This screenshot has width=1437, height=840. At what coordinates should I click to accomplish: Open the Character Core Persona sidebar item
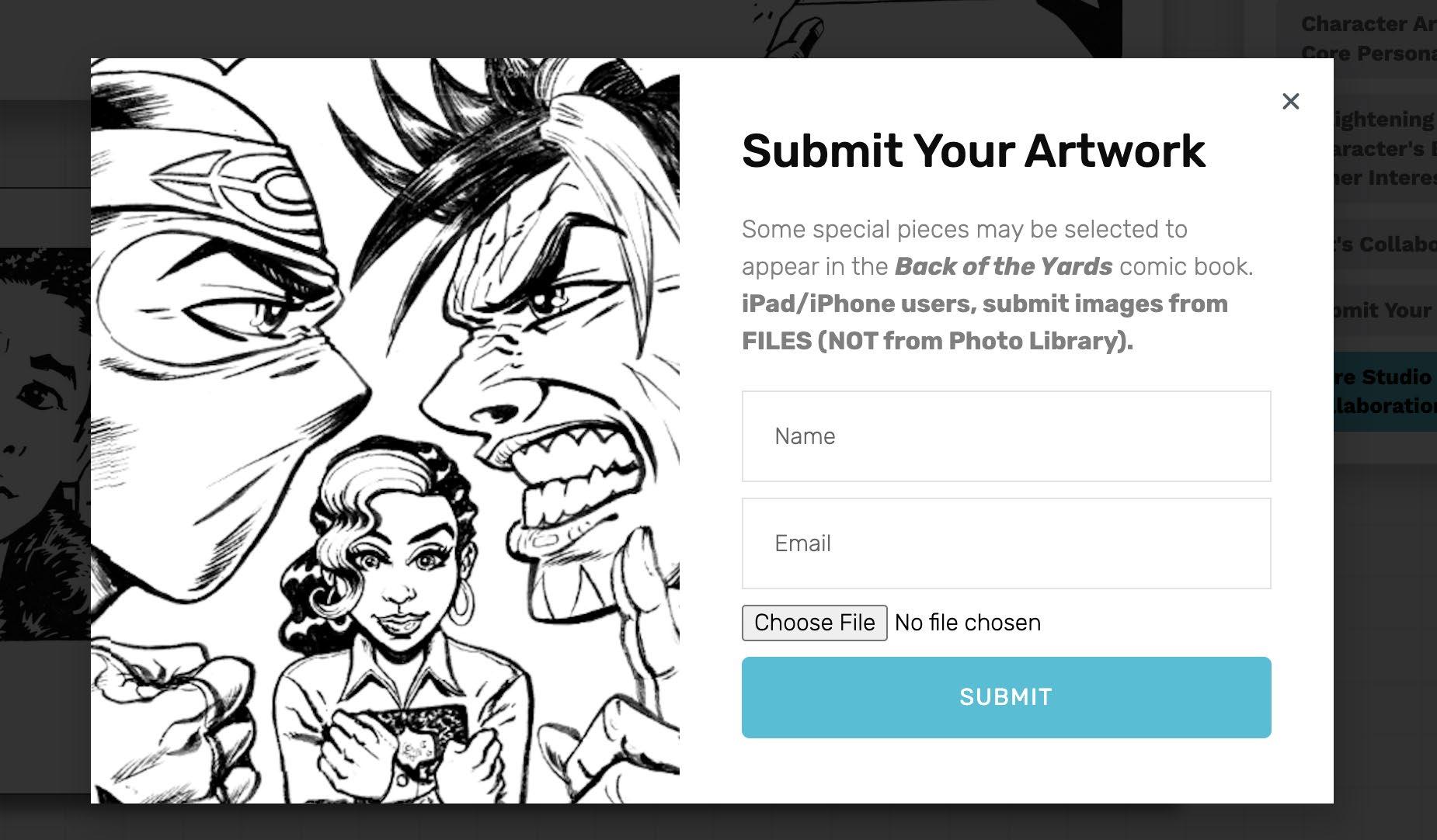click(1367, 39)
